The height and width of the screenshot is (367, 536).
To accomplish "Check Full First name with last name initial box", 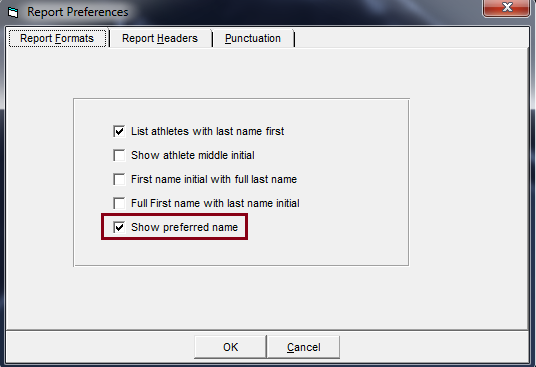I will click(x=119, y=203).
